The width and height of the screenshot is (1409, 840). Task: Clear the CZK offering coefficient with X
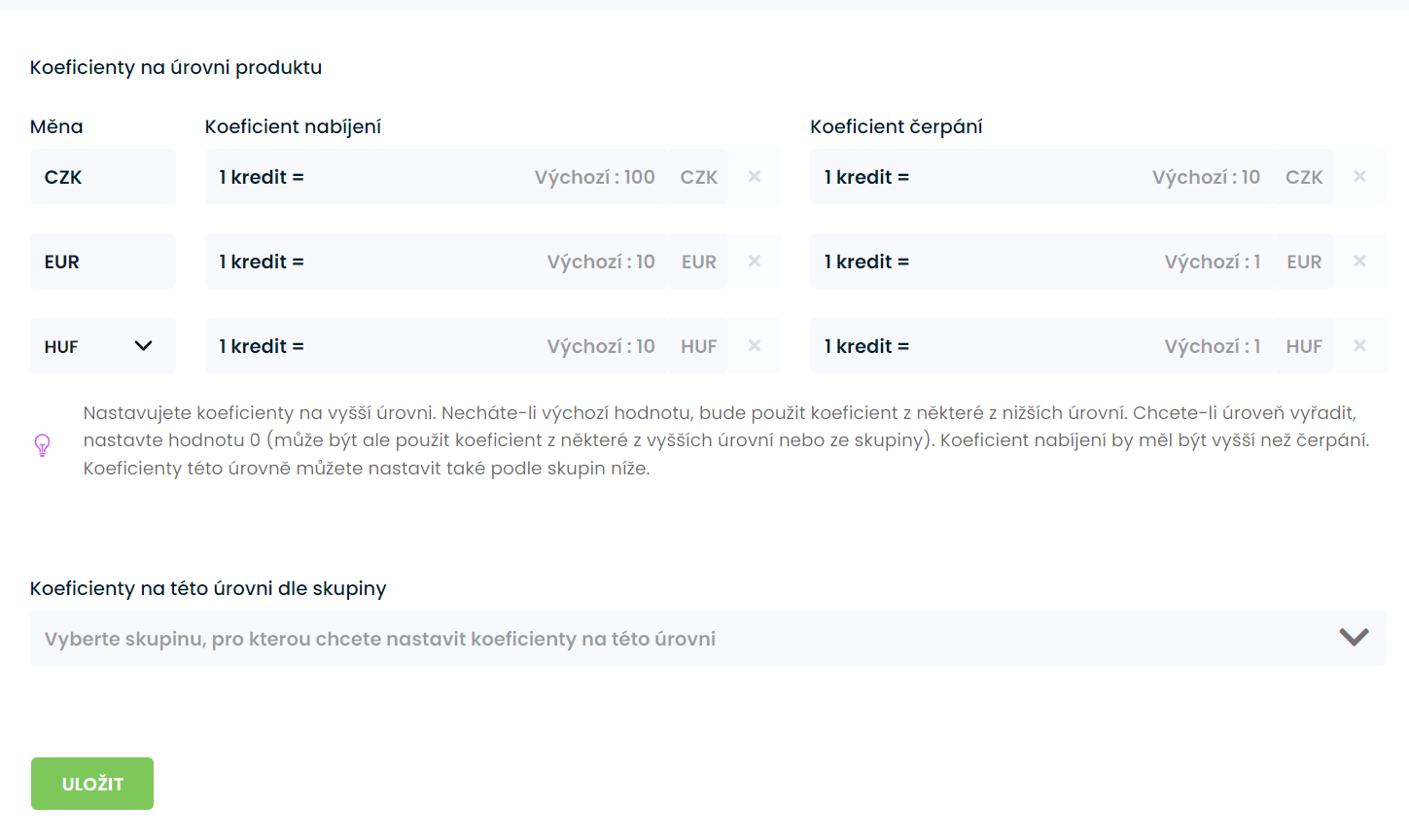tap(755, 177)
